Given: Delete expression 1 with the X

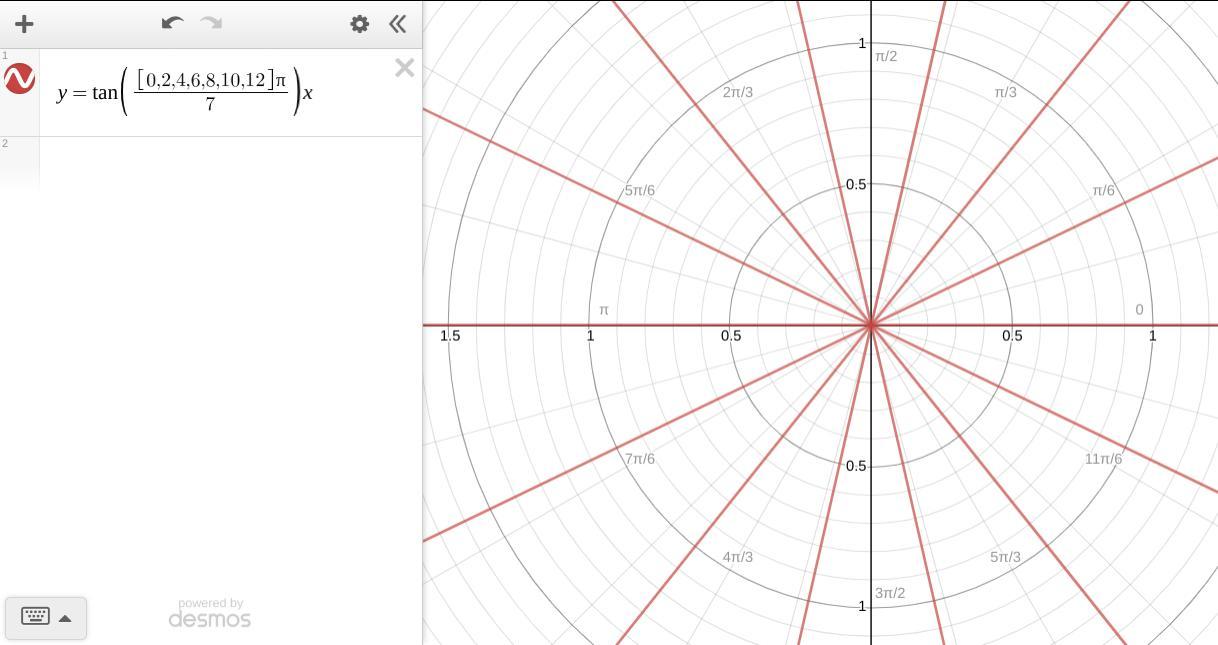Looking at the screenshot, I should pyautogui.click(x=404, y=68).
